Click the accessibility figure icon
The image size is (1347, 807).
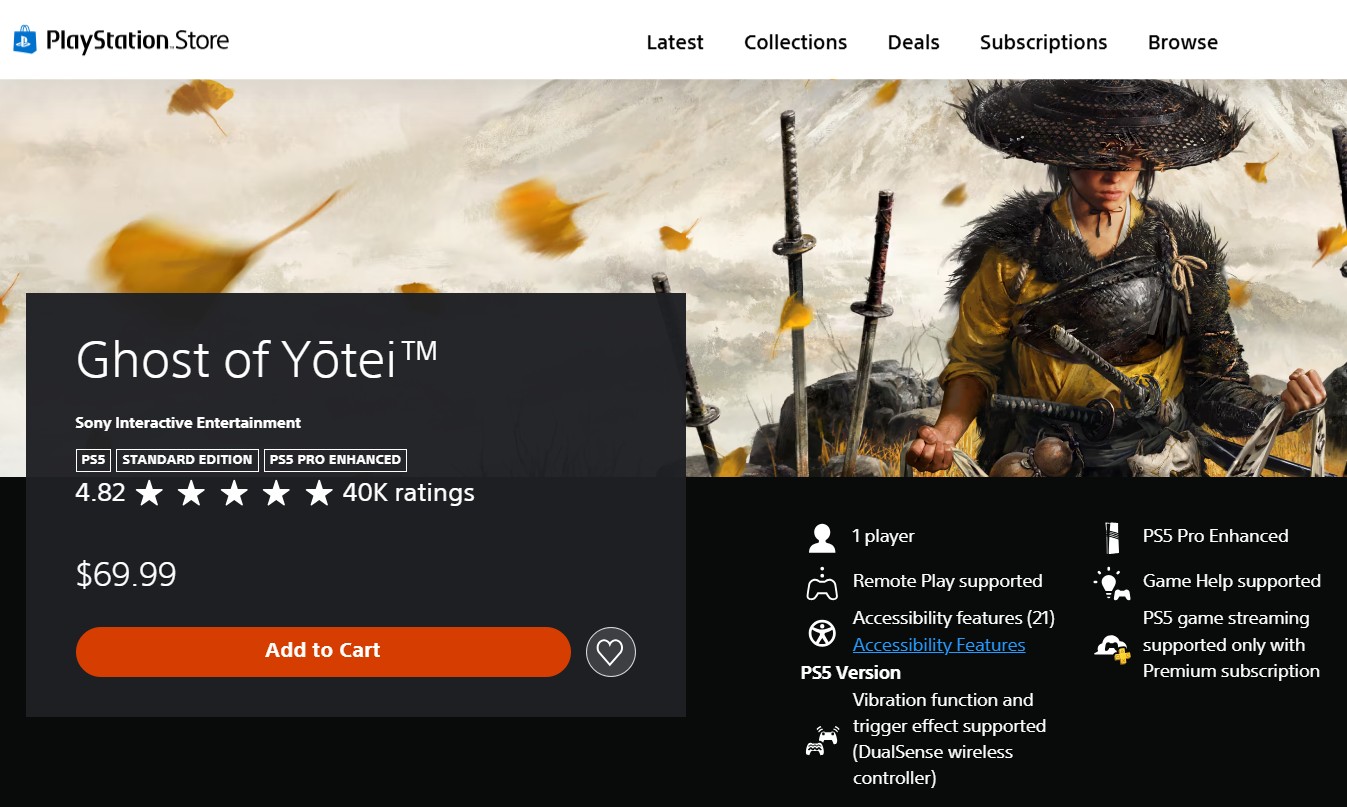click(822, 633)
